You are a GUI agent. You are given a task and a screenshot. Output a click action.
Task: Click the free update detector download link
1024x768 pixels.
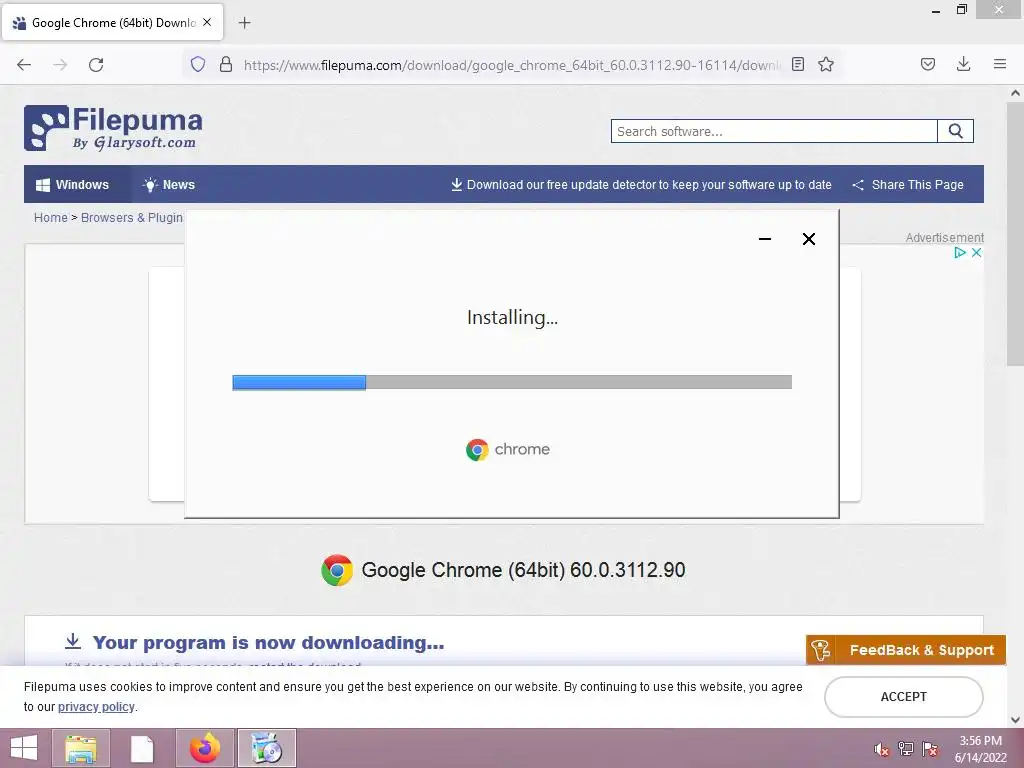click(x=641, y=185)
